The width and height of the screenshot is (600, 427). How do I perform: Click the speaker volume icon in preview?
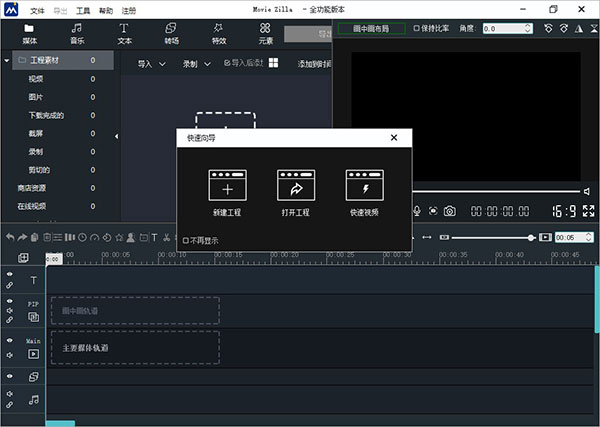pyautogui.click(x=588, y=191)
